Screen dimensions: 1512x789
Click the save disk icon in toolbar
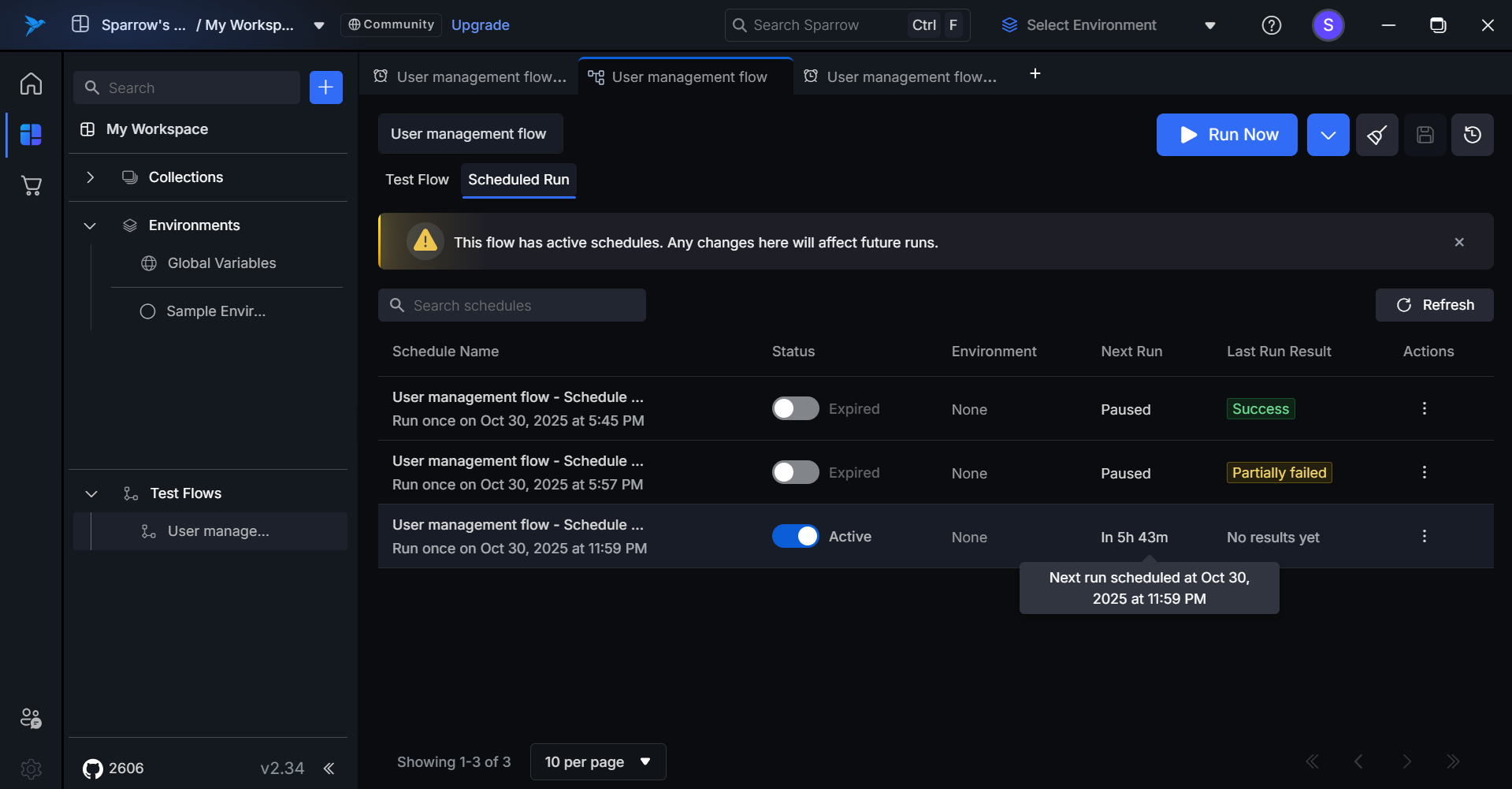point(1425,135)
